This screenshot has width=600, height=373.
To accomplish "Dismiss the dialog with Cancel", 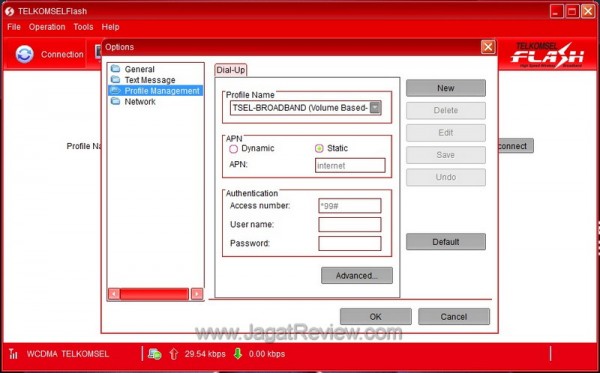I will 454,317.
